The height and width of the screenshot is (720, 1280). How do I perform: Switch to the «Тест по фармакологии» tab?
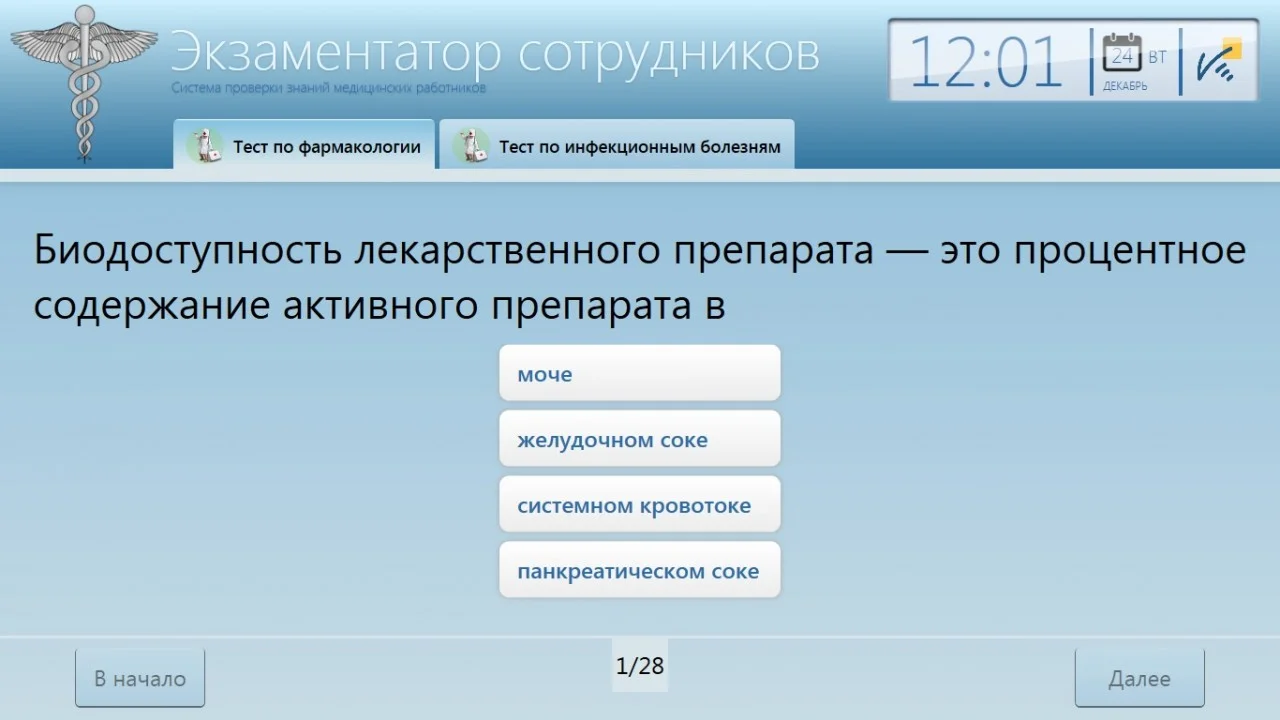click(325, 146)
